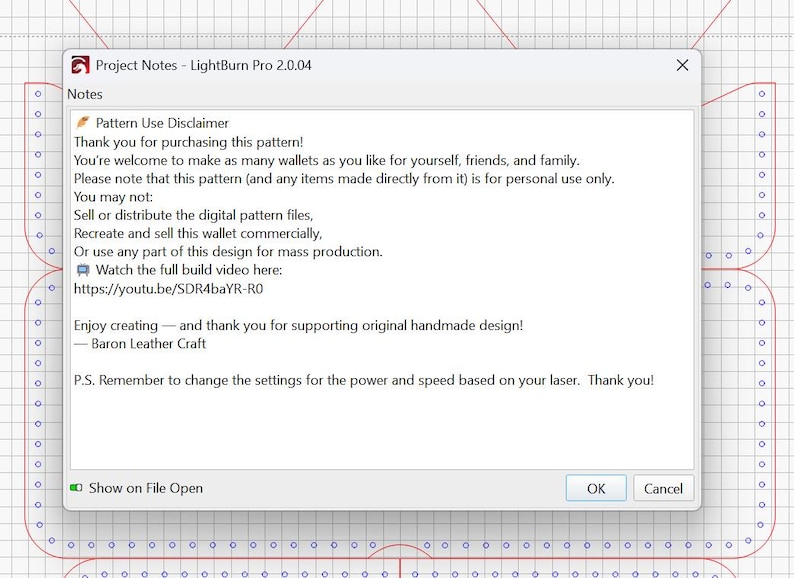Click the YouTube link https://youtu.be/SDR4baYR-R0
The image size is (794, 578).
(x=169, y=289)
